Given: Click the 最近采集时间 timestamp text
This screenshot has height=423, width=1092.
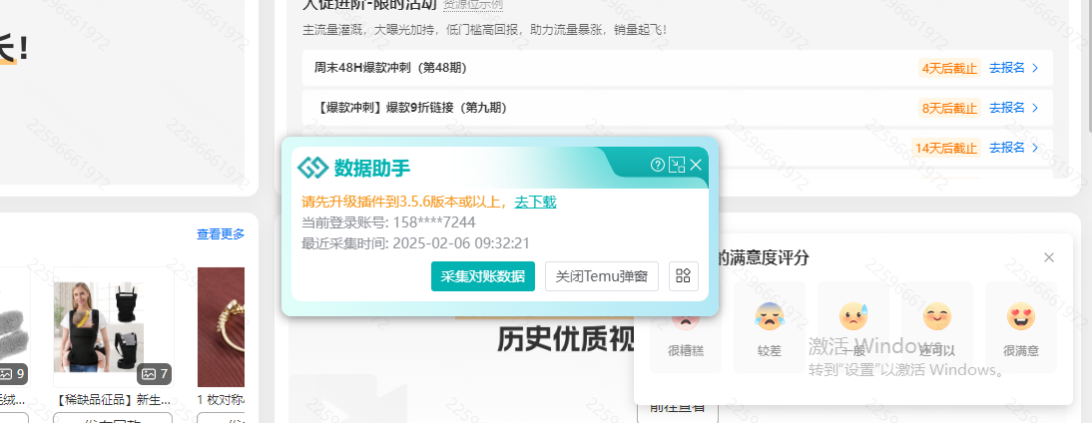Looking at the screenshot, I should (416, 243).
